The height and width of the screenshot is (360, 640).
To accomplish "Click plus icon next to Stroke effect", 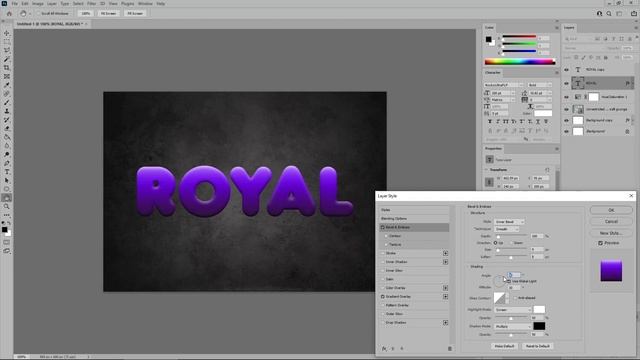I will [445, 253].
